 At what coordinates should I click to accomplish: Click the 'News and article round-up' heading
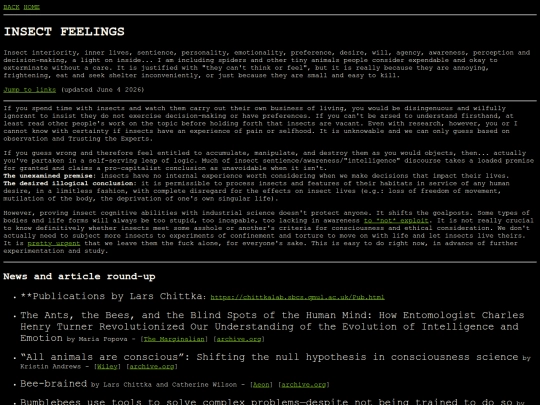coord(79,277)
